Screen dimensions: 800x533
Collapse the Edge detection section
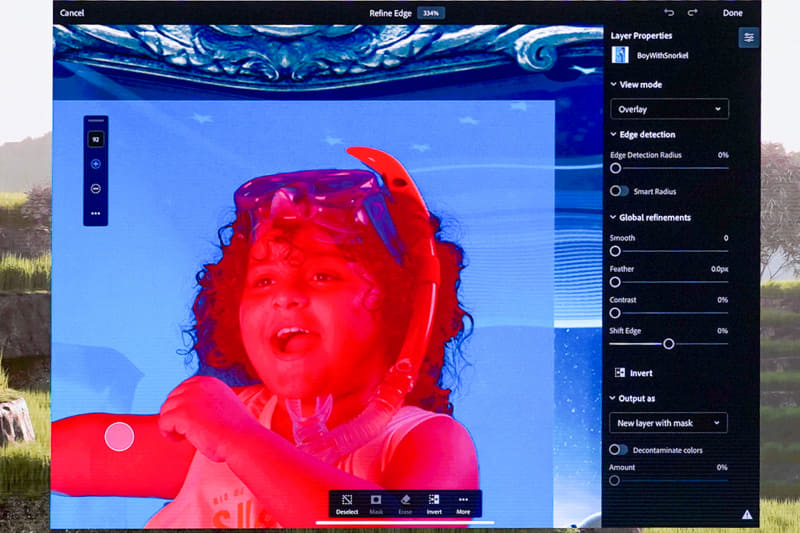point(613,134)
